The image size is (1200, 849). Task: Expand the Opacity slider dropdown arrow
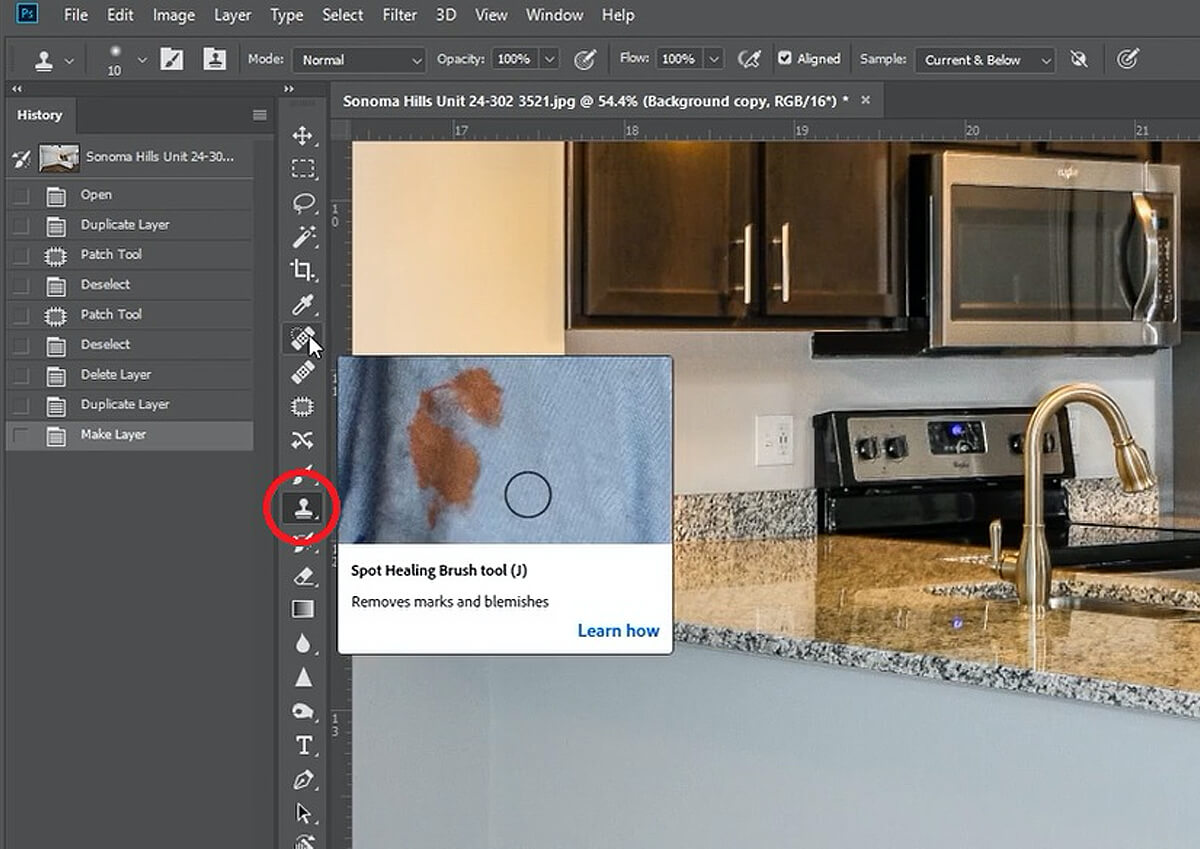point(549,60)
